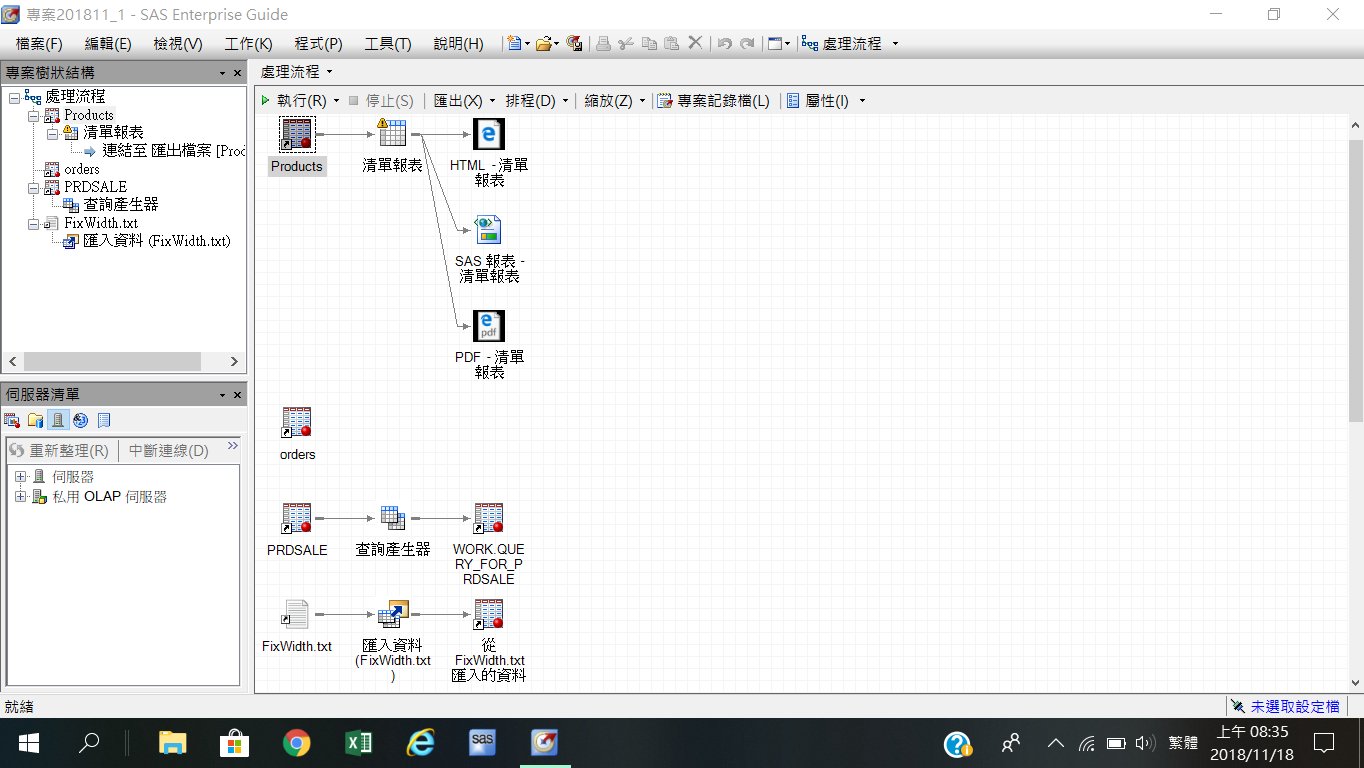Collapse the FixWidth.txt tree node
The image size is (1364, 768).
tap(33, 223)
